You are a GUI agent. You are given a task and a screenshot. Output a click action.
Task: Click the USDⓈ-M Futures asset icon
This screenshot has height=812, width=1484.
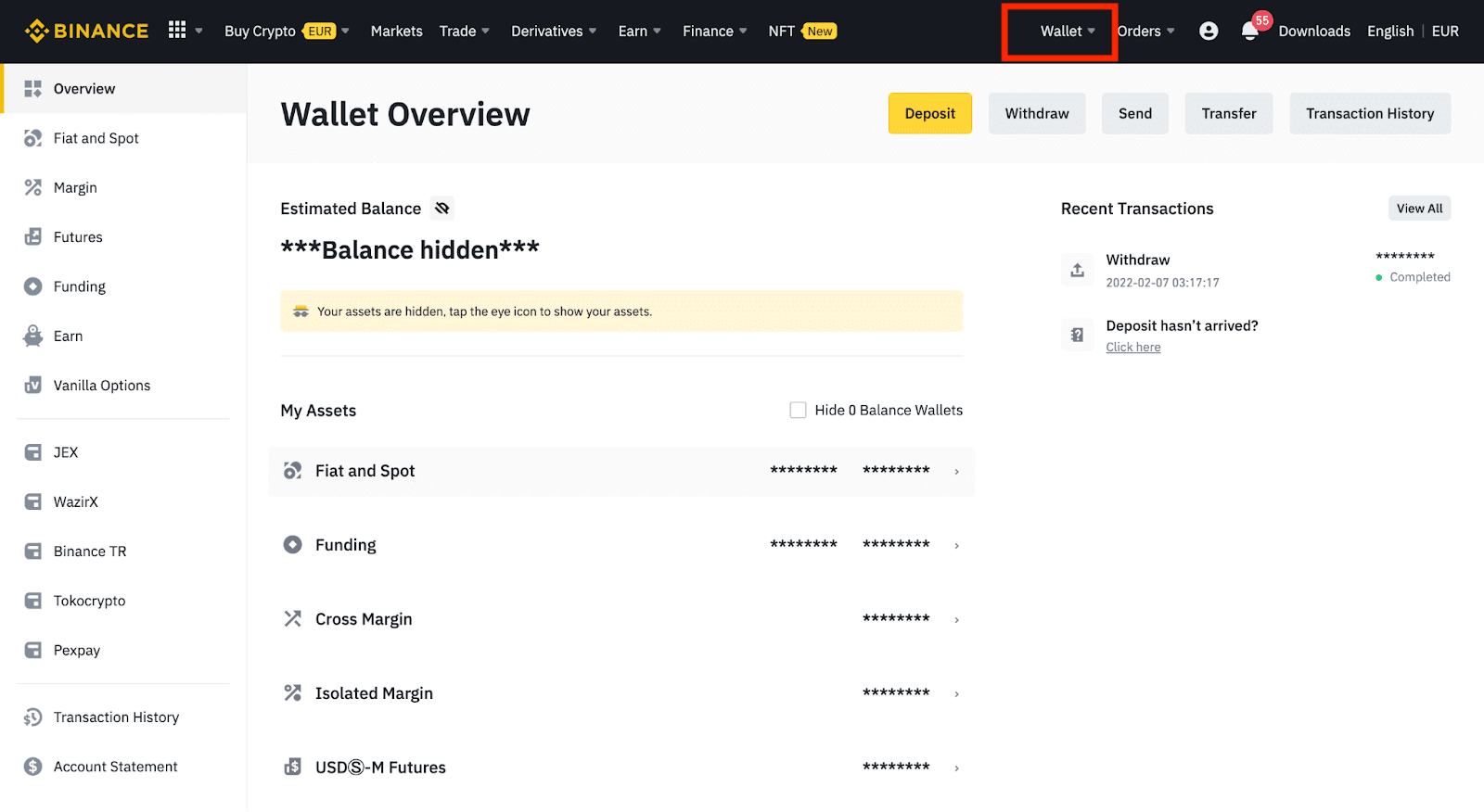[x=293, y=767]
